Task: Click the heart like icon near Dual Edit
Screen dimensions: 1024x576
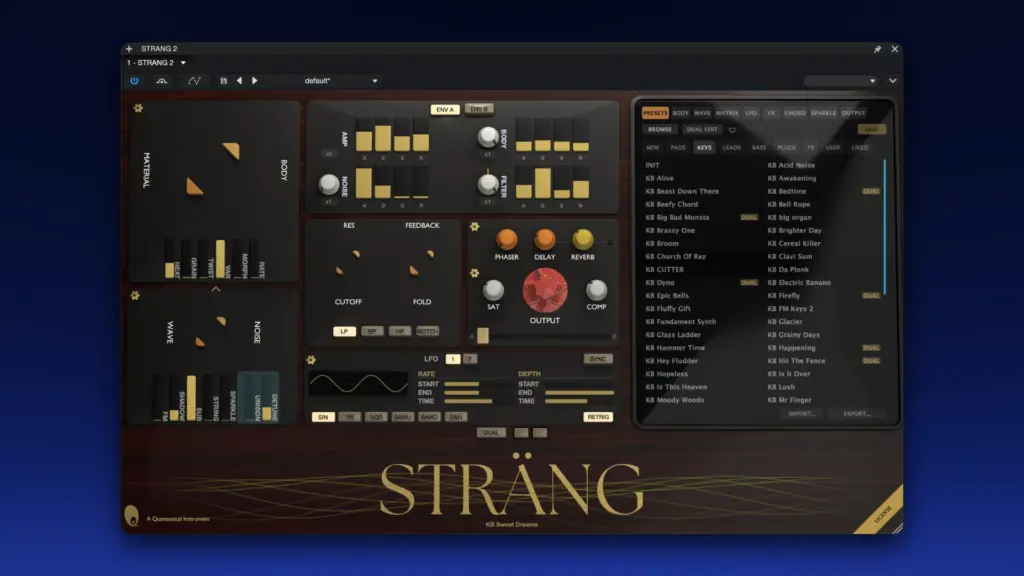Action: click(x=732, y=130)
